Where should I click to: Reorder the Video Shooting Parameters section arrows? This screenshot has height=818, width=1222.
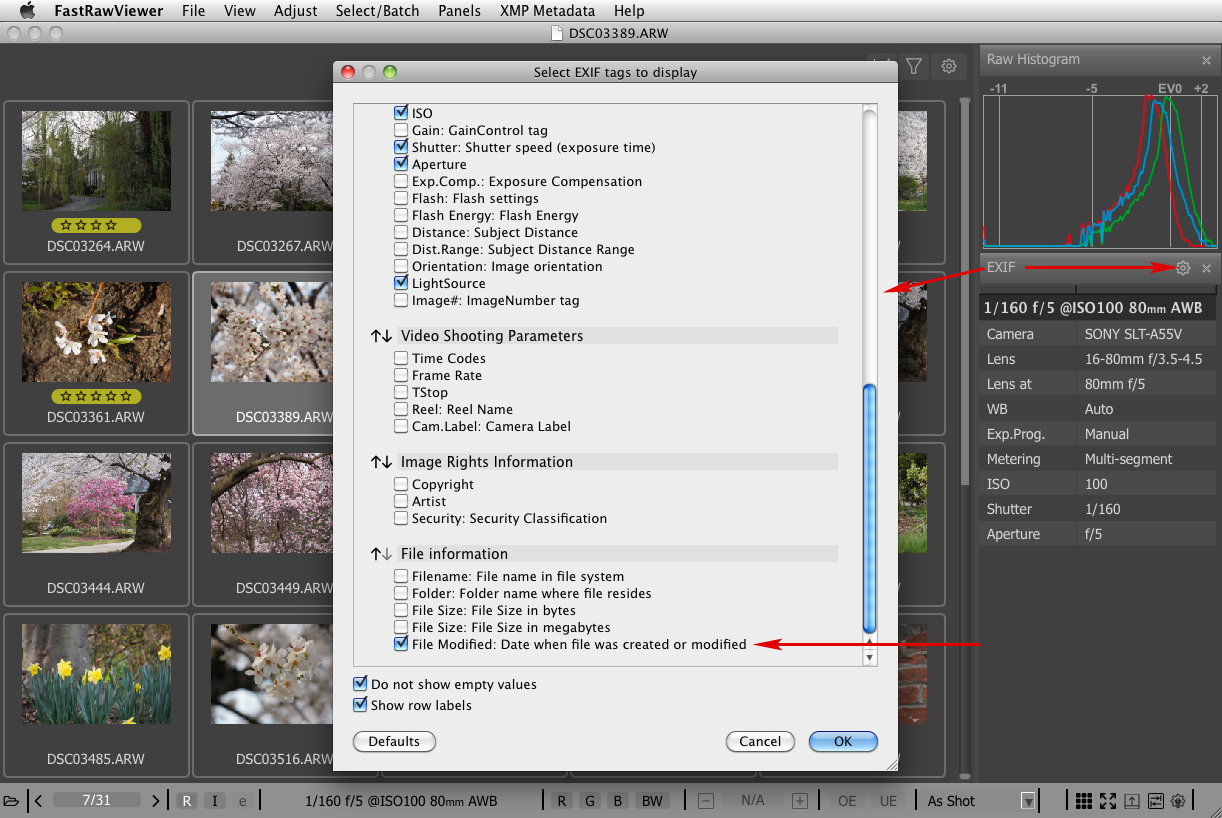point(382,336)
